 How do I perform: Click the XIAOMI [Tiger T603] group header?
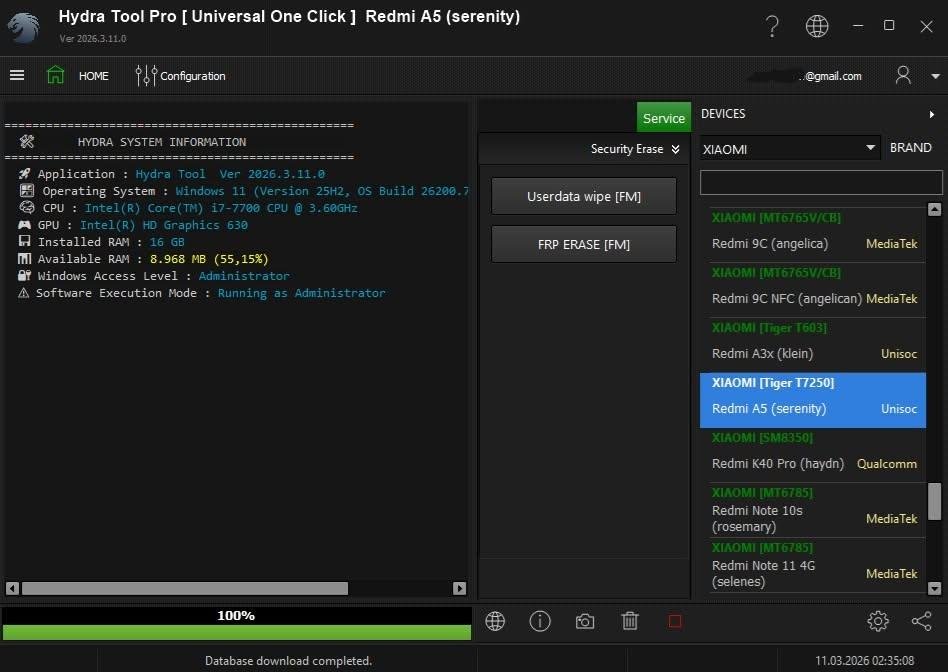769,327
